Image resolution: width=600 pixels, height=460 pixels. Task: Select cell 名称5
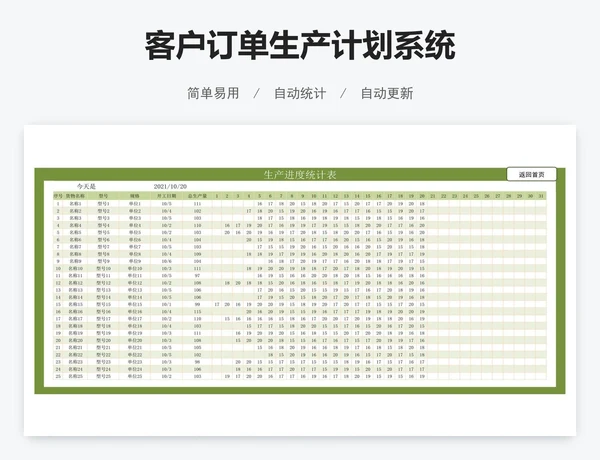point(75,232)
